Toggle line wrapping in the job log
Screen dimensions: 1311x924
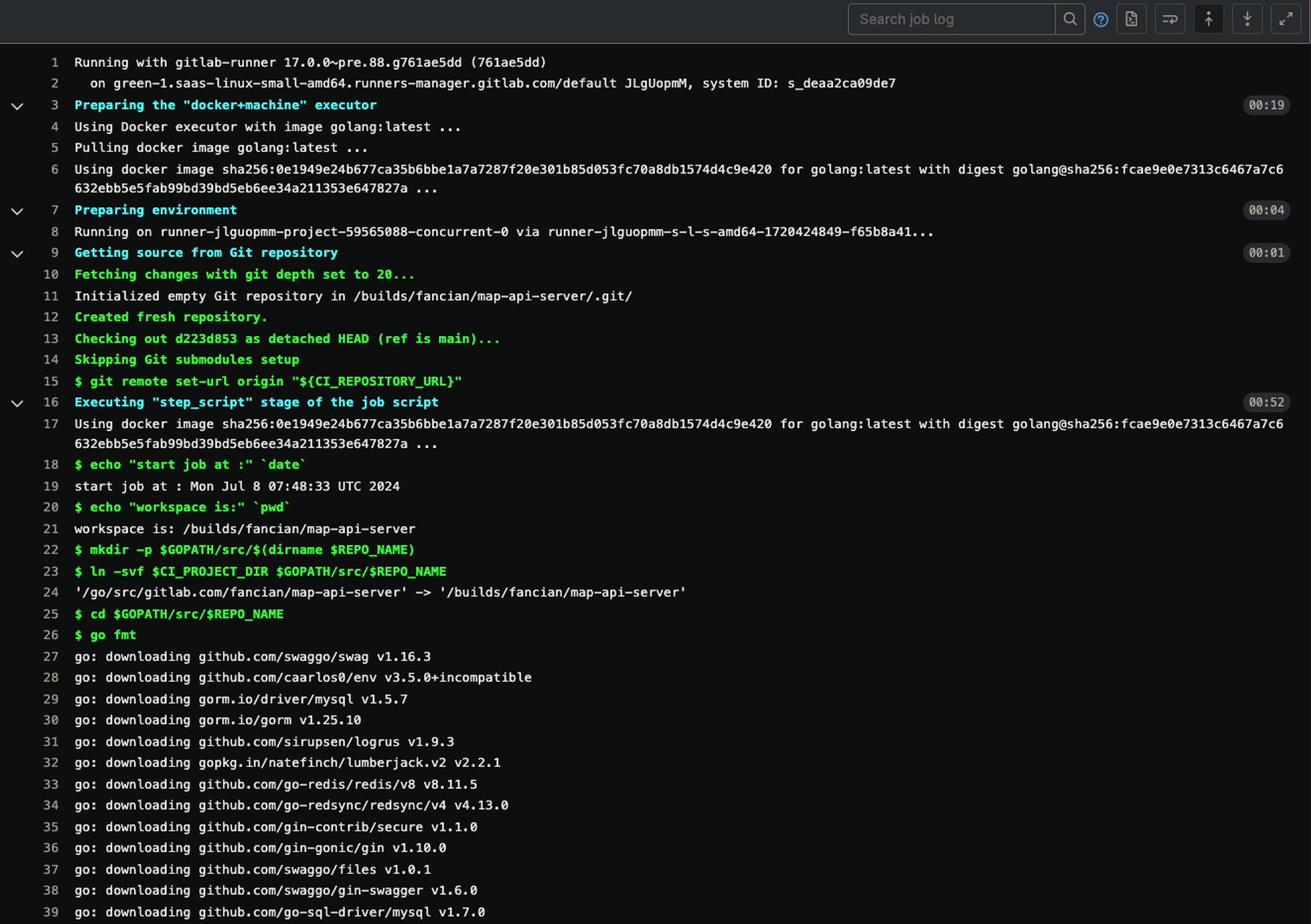(1170, 19)
